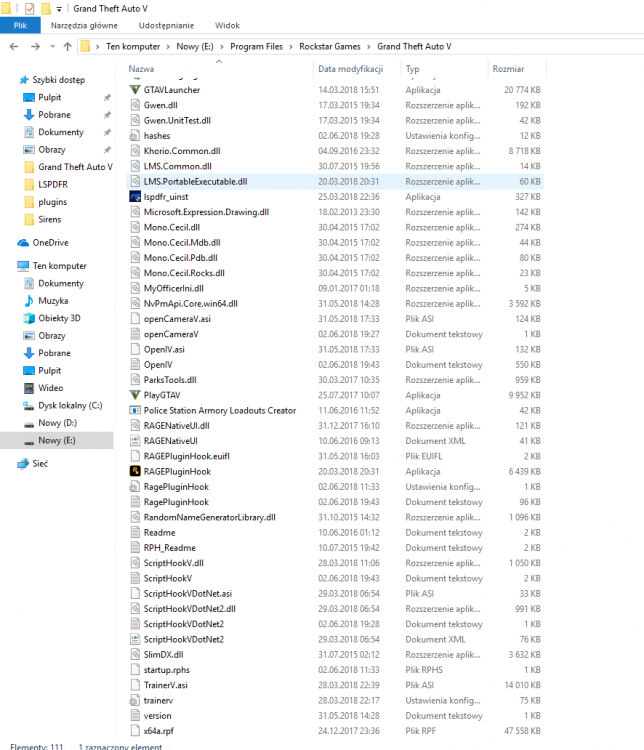Select the file startup.rphs

(x=334, y=670)
